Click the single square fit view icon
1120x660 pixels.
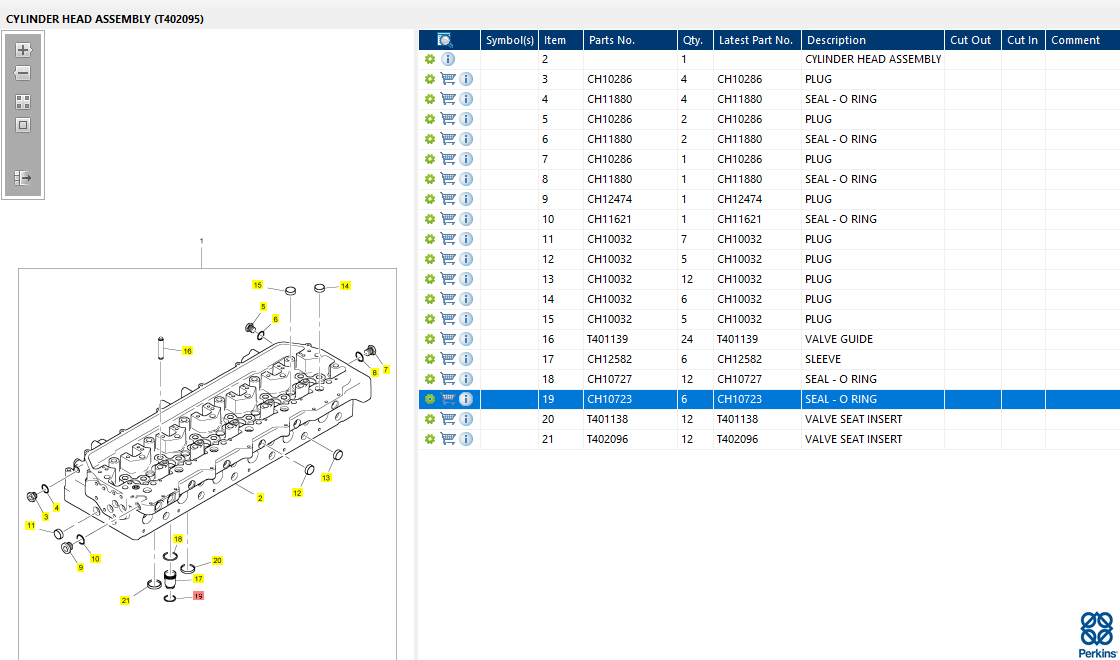tap(23, 125)
